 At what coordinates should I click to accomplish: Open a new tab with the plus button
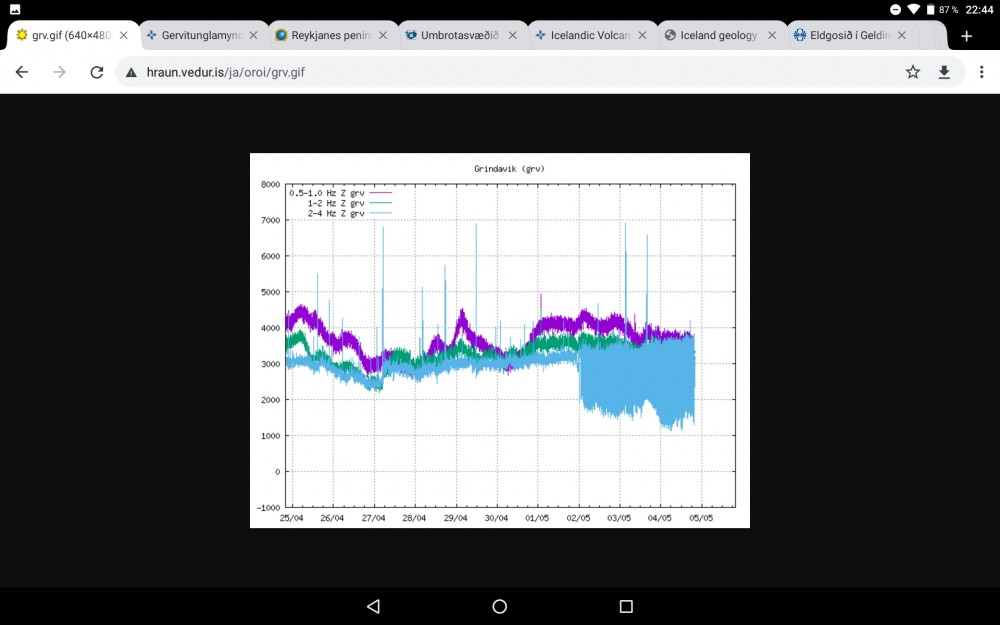click(x=966, y=35)
